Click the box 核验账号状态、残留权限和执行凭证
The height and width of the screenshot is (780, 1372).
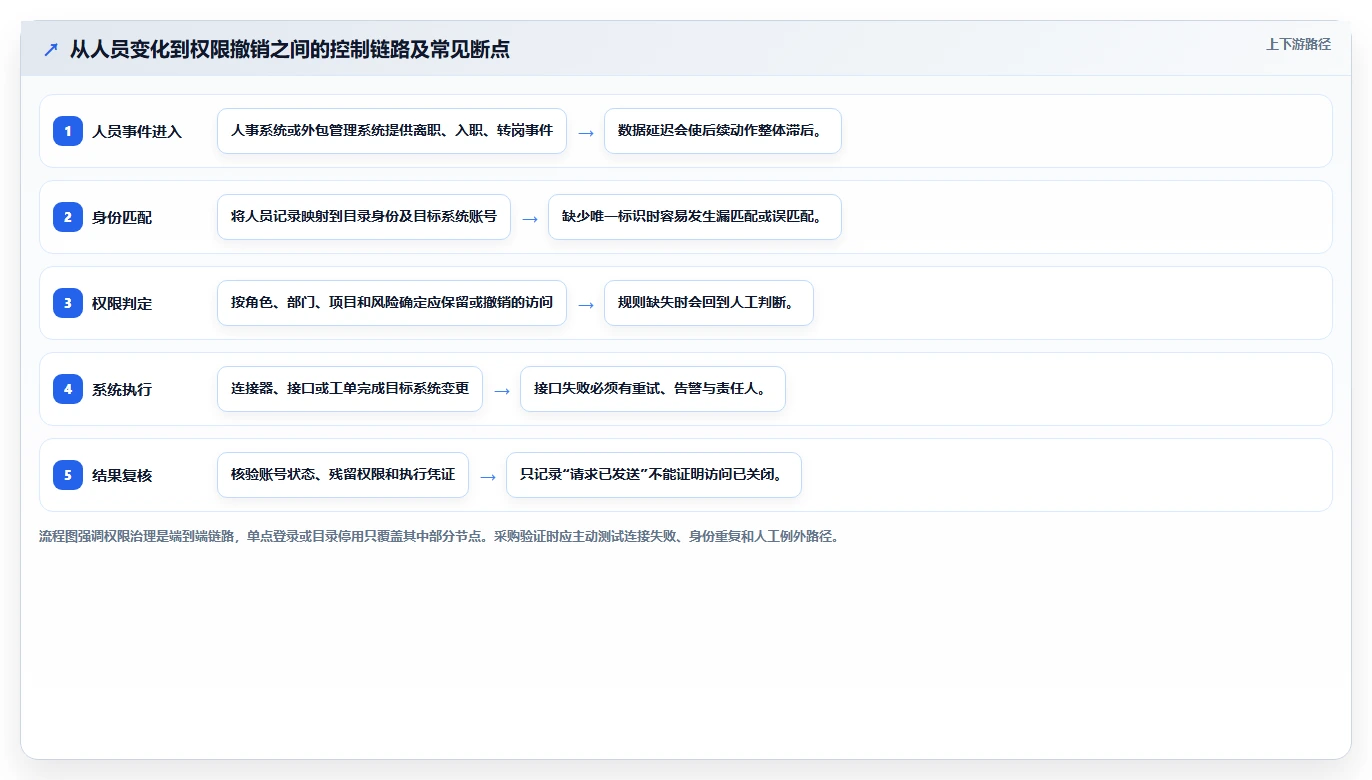(343, 475)
